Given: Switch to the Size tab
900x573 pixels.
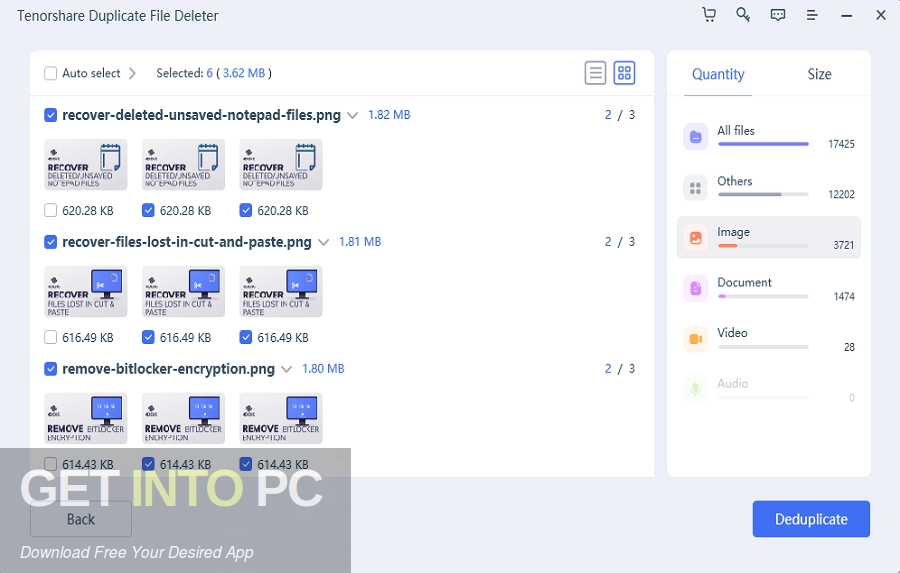Looking at the screenshot, I should [819, 74].
